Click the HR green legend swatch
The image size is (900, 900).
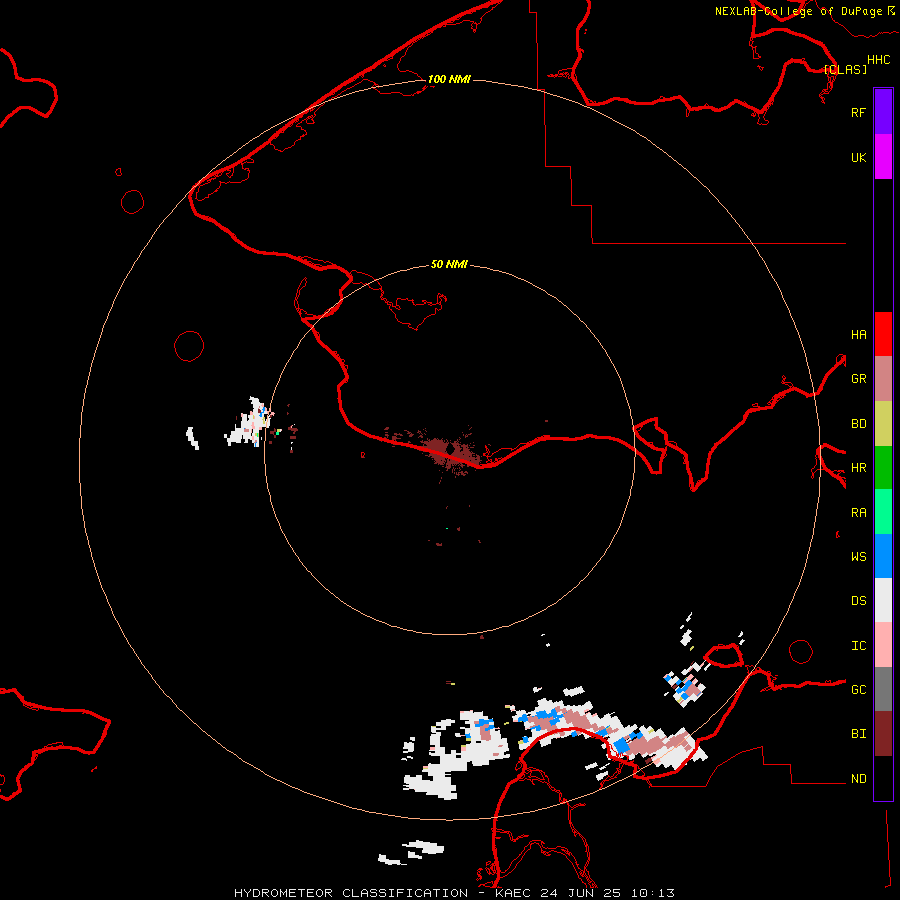coord(883,468)
